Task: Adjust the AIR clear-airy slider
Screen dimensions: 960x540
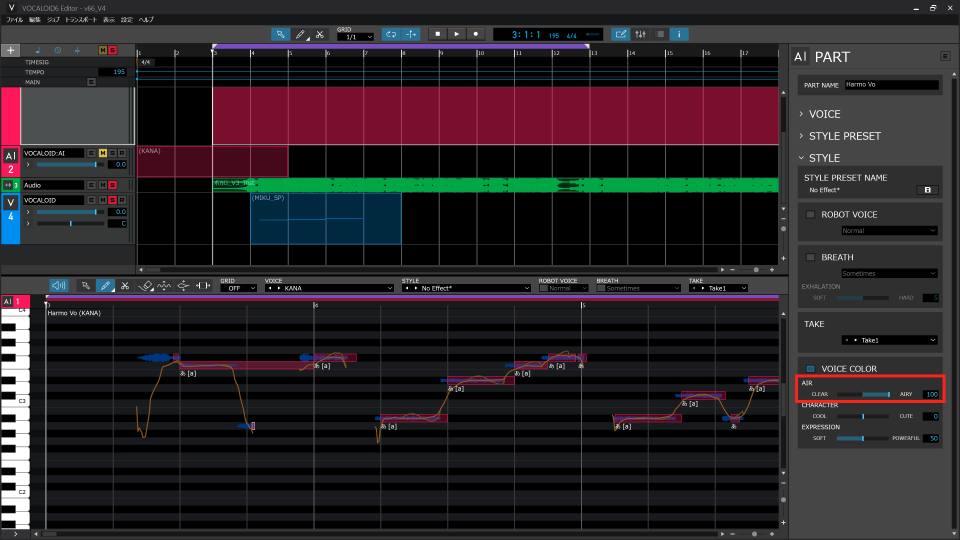Action: pos(863,394)
